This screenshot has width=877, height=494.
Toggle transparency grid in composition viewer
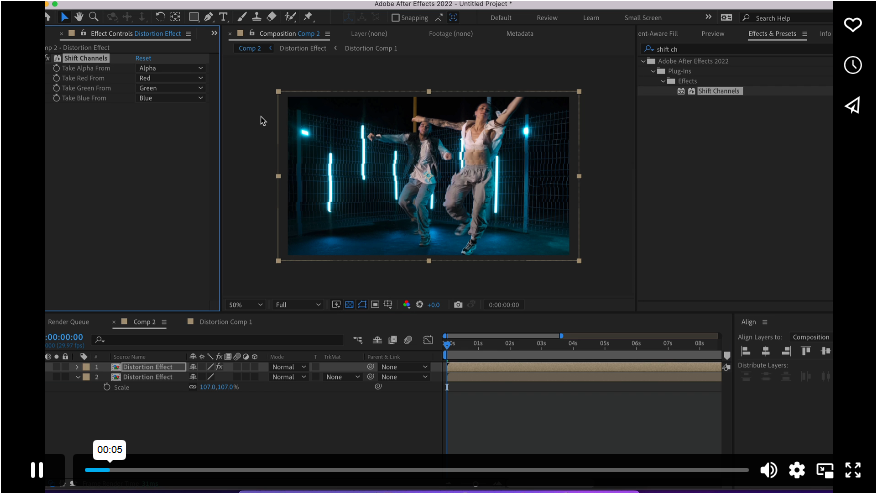349,304
